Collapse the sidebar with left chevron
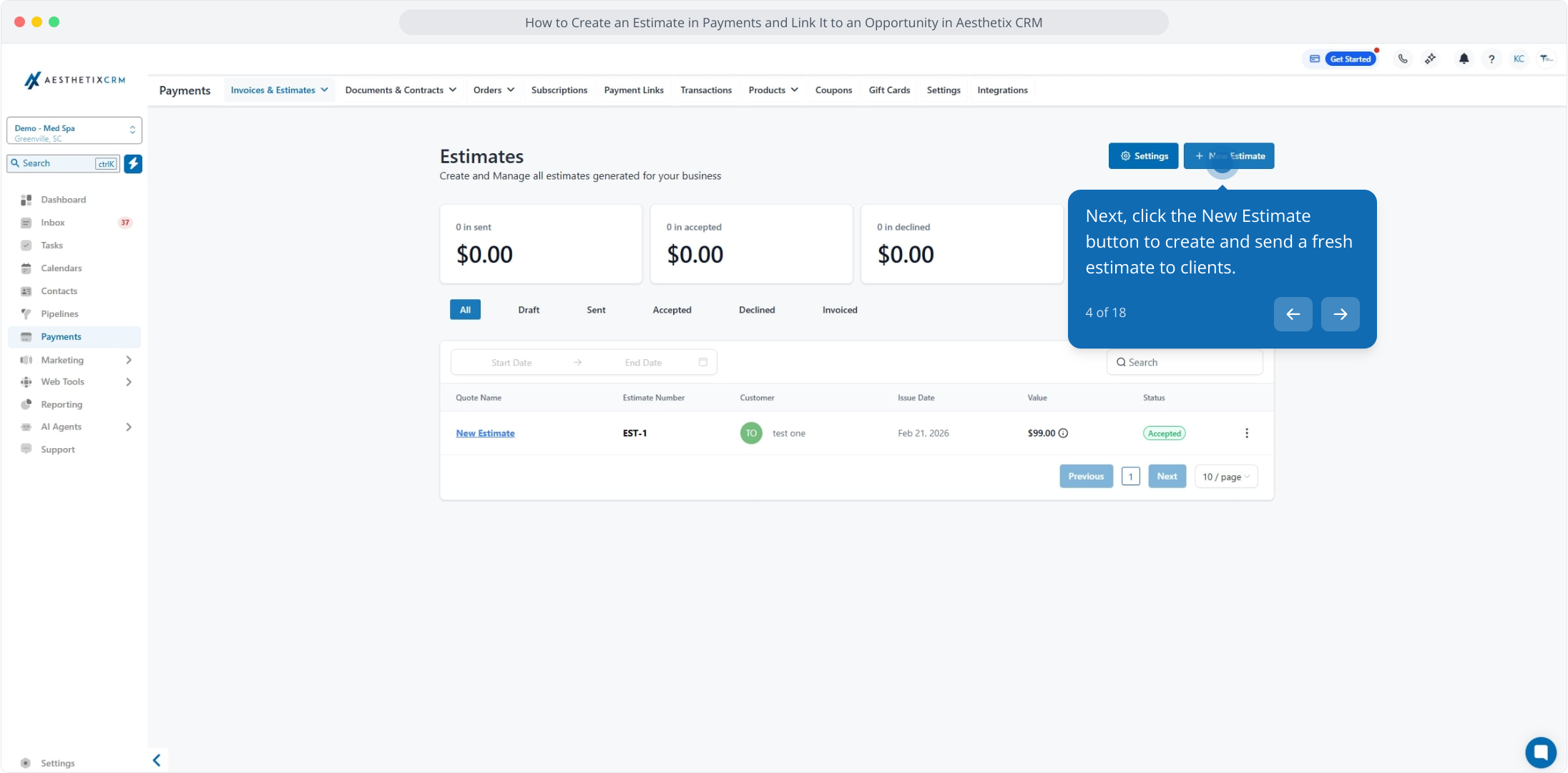Viewport: 1568px width, 773px height. click(x=157, y=760)
